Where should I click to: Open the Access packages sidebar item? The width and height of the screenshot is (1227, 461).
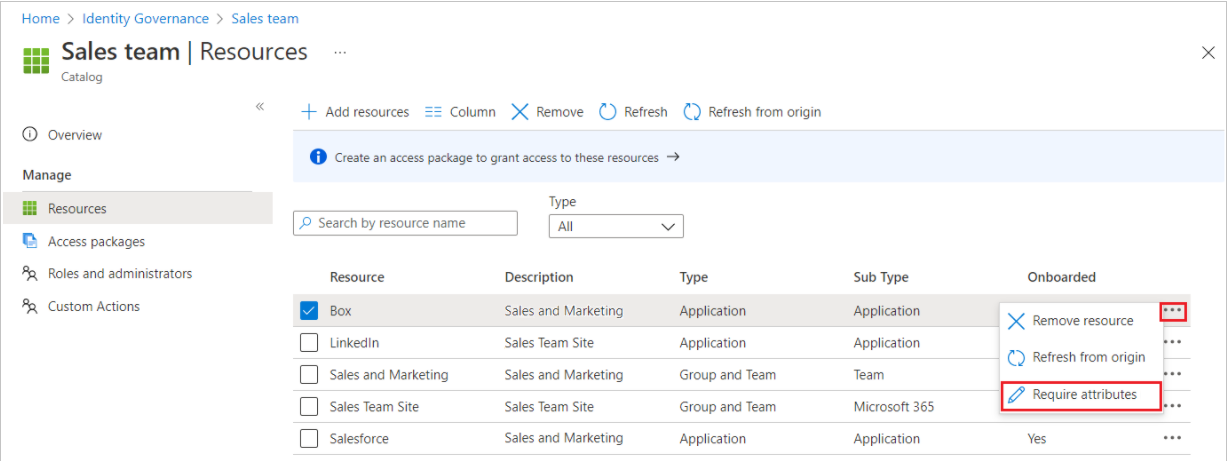click(96, 241)
